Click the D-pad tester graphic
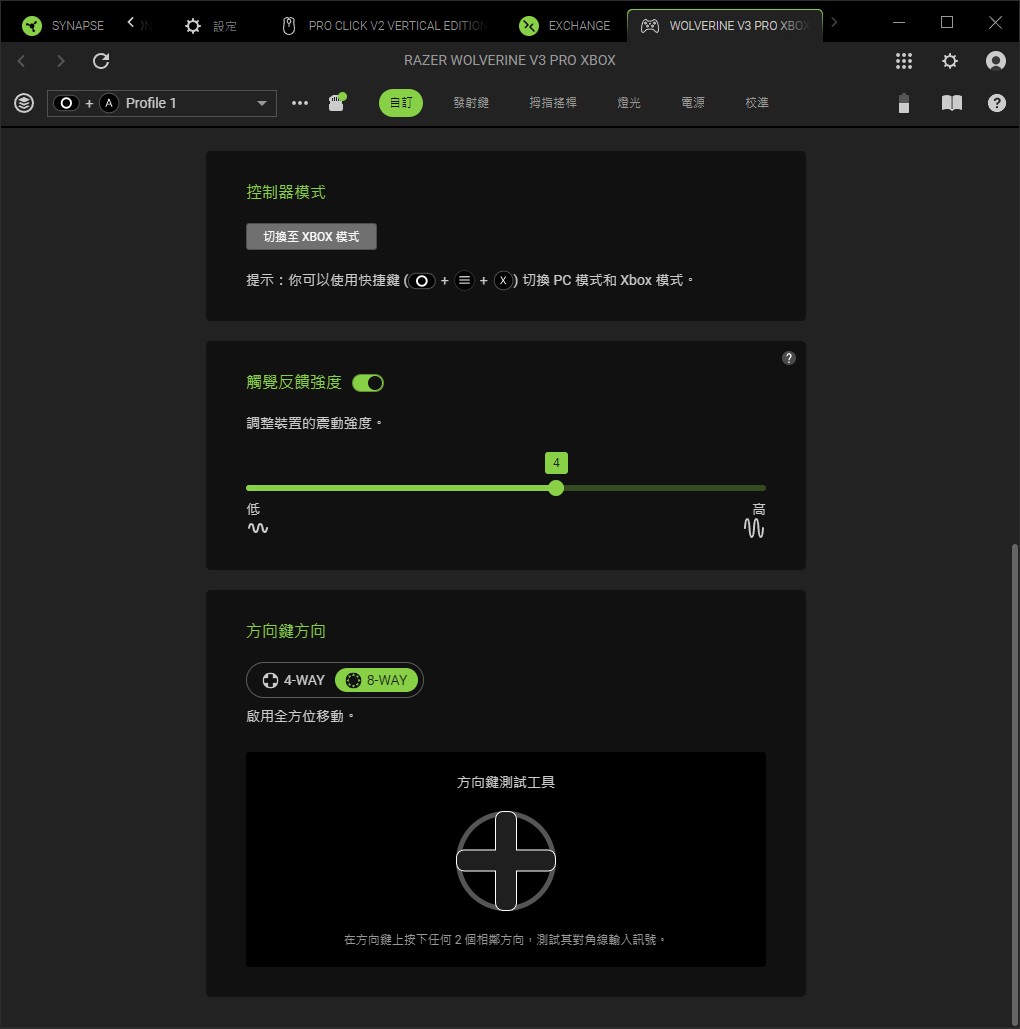 pos(505,860)
